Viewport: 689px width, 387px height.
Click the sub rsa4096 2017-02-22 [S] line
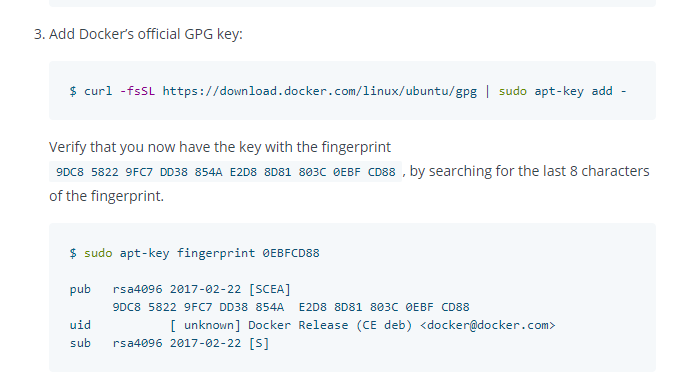coord(169,343)
